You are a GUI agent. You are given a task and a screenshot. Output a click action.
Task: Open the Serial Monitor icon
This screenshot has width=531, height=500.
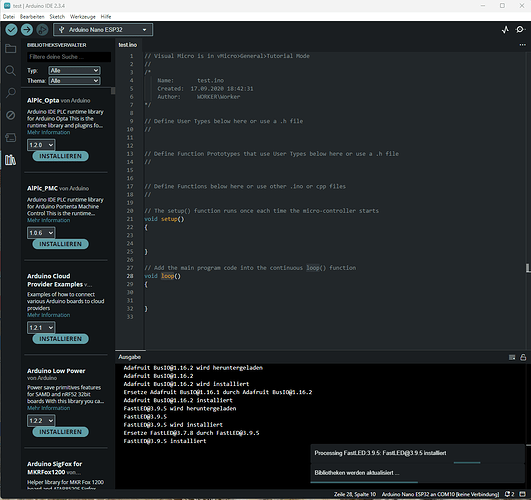coord(520,30)
